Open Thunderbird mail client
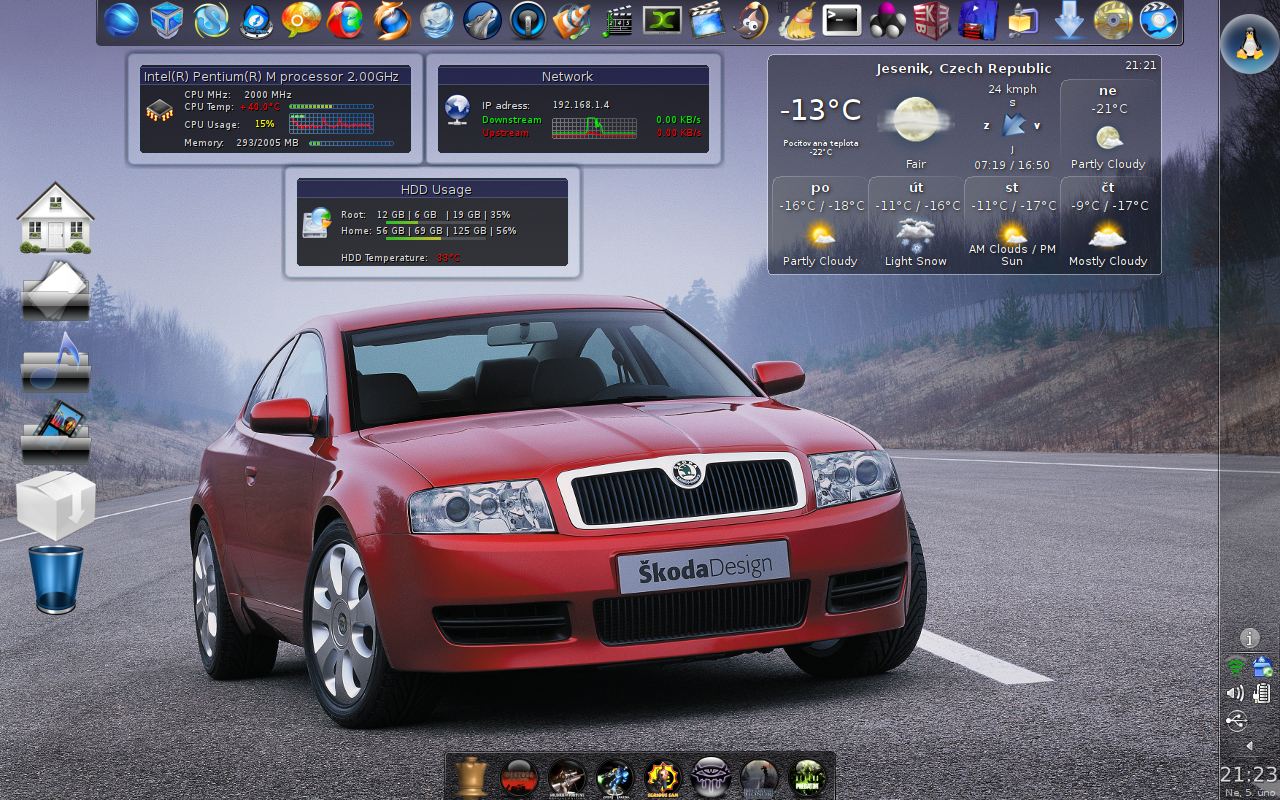 (437, 20)
